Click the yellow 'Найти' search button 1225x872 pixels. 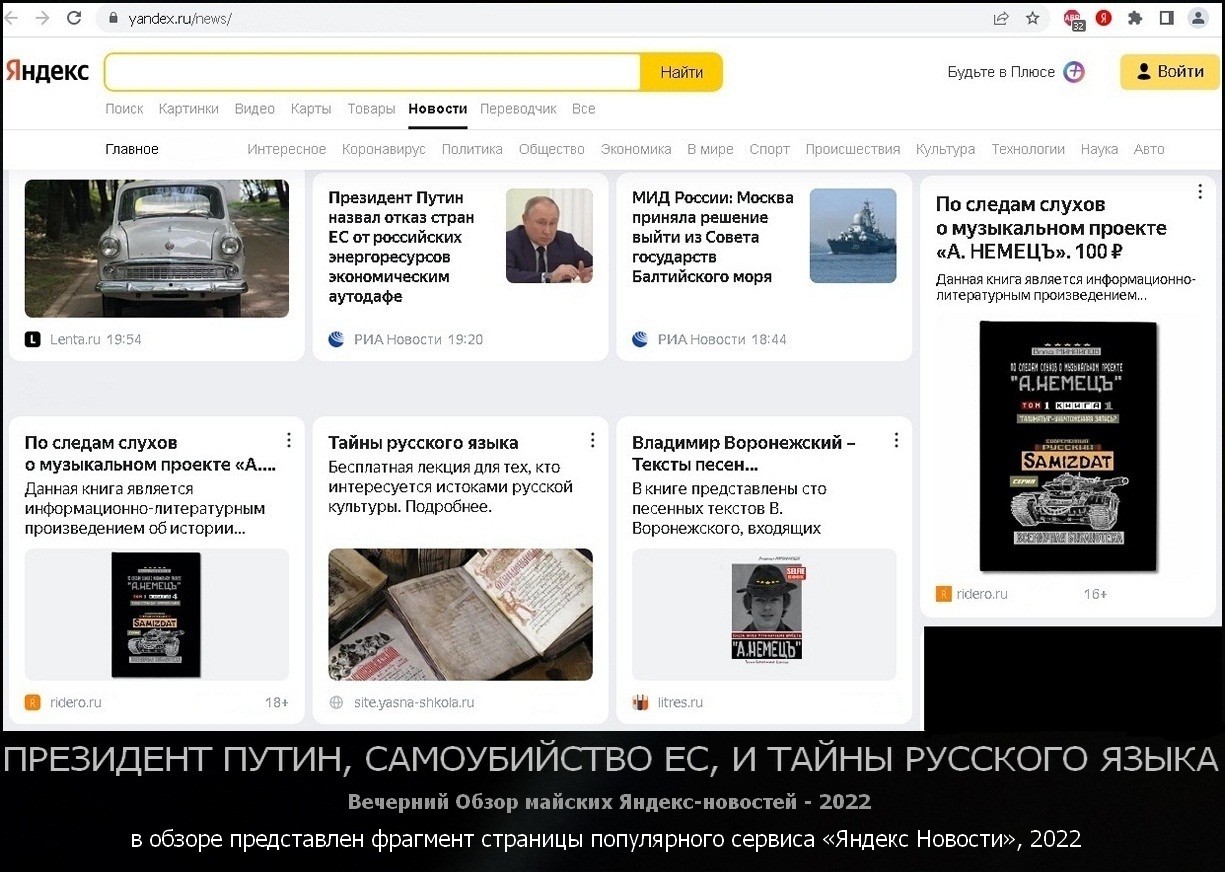click(x=681, y=72)
